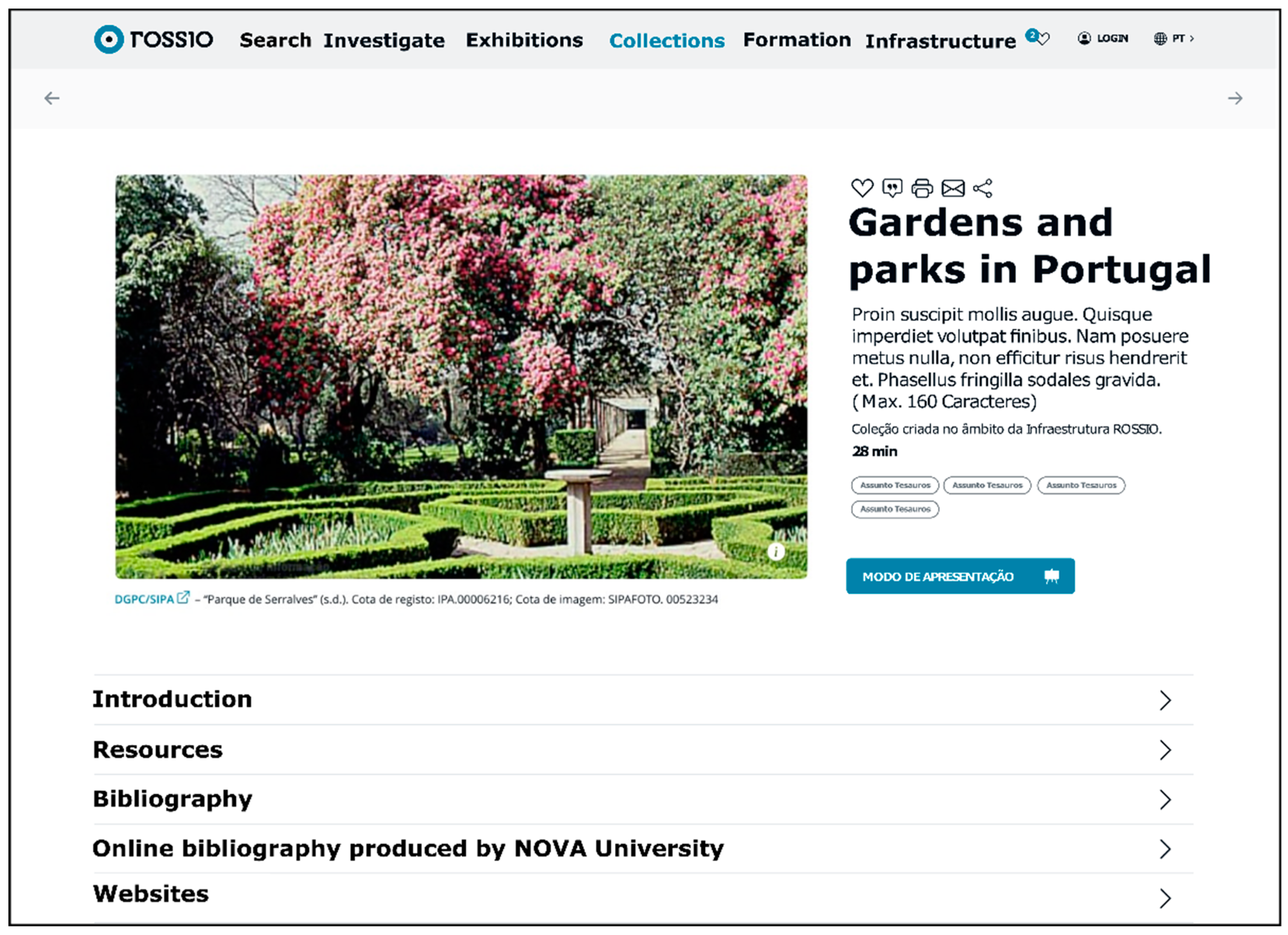Screen dimensions: 1288x935
Task: Open the Exhibitions menu item
Action: coord(524,40)
